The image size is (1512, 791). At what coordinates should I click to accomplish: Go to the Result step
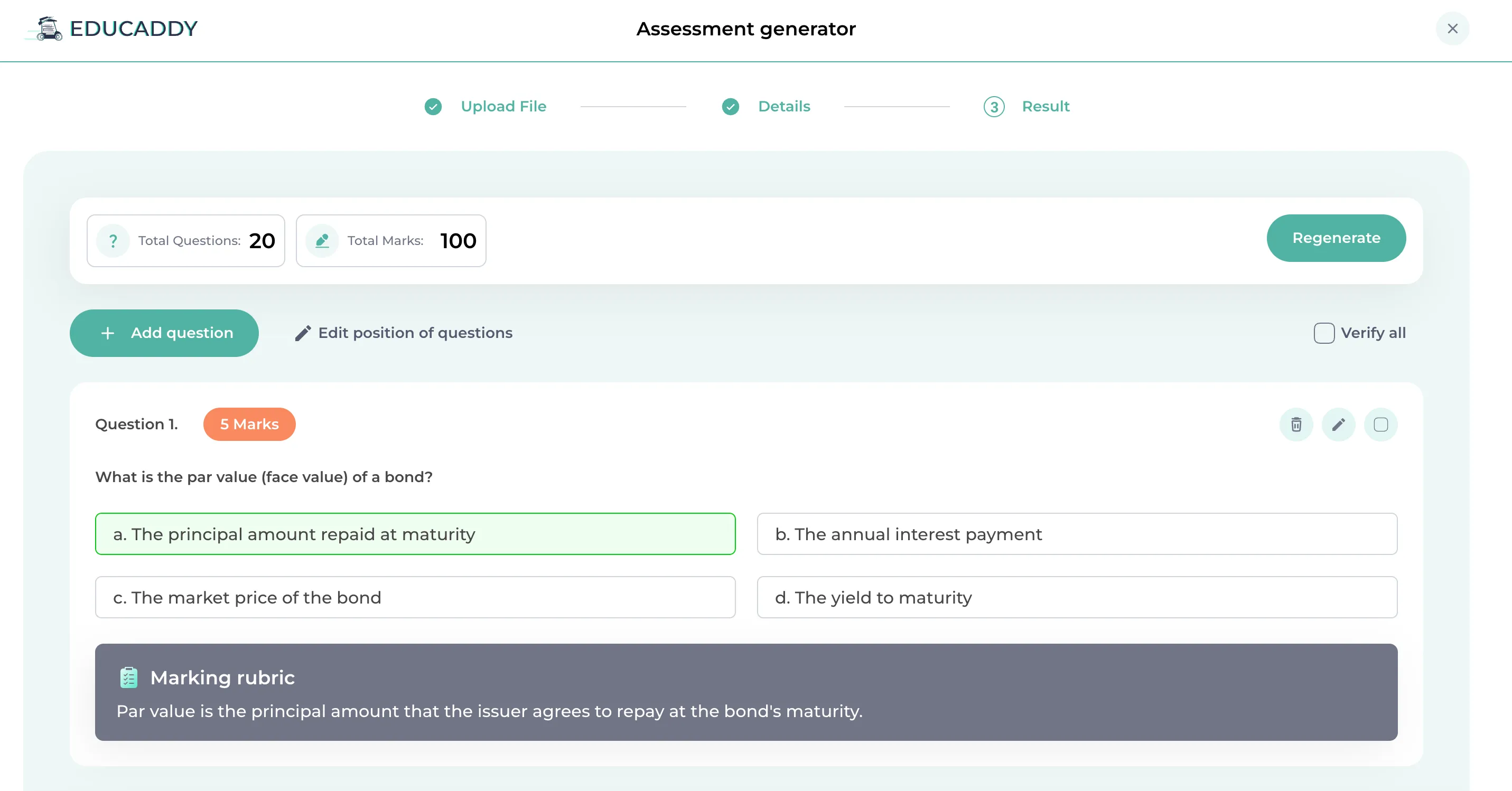[1046, 106]
